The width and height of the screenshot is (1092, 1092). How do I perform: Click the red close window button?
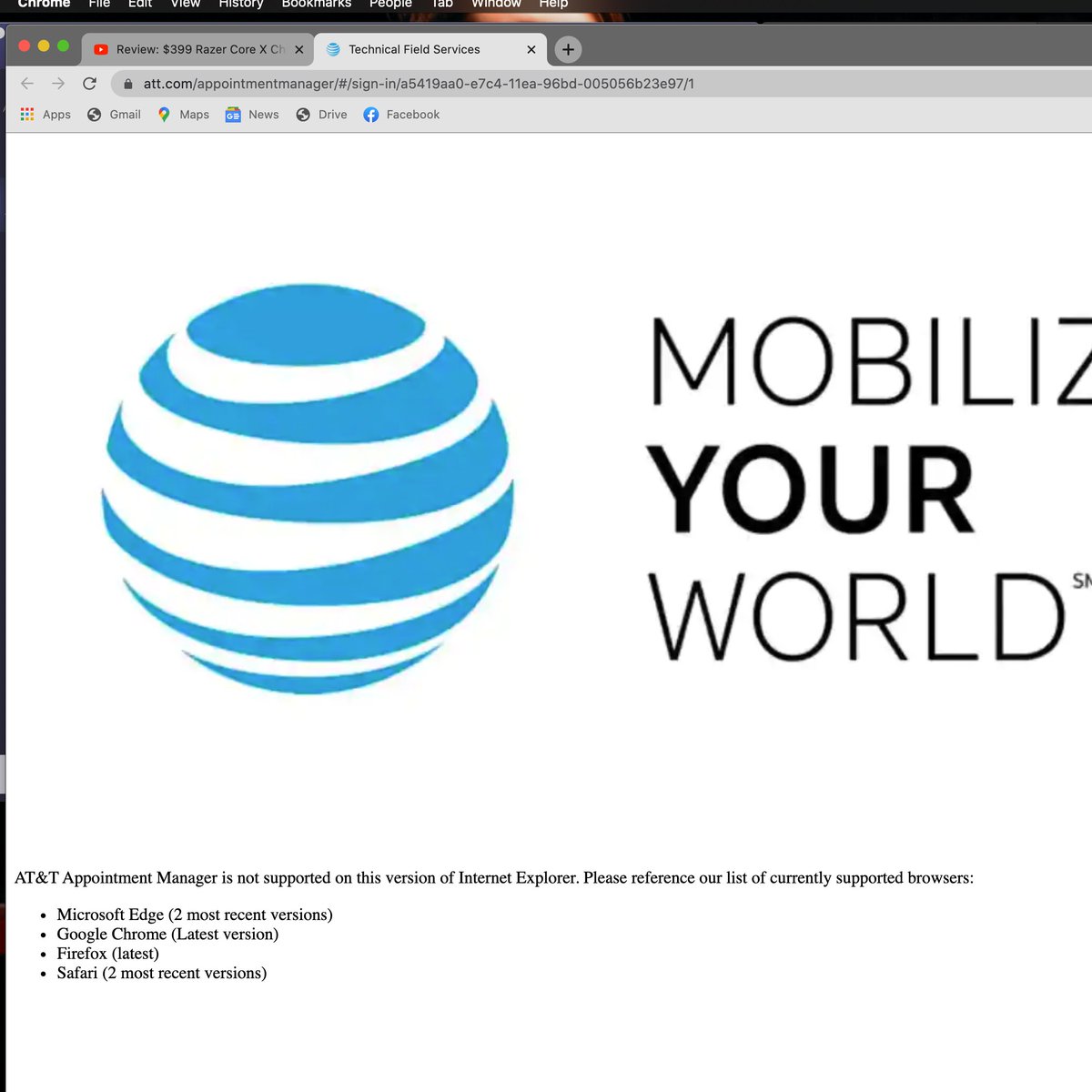(x=25, y=45)
